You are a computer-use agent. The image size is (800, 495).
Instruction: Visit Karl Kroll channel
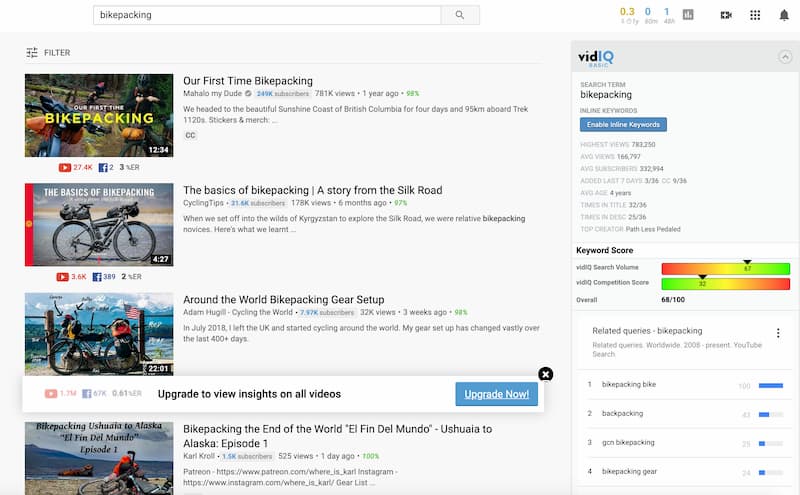(x=199, y=456)
